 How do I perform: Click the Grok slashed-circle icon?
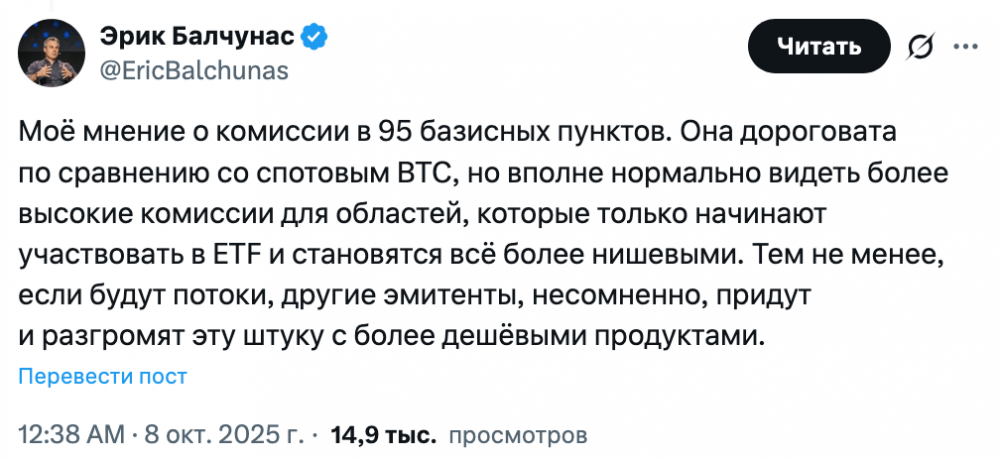click(918, 47)
